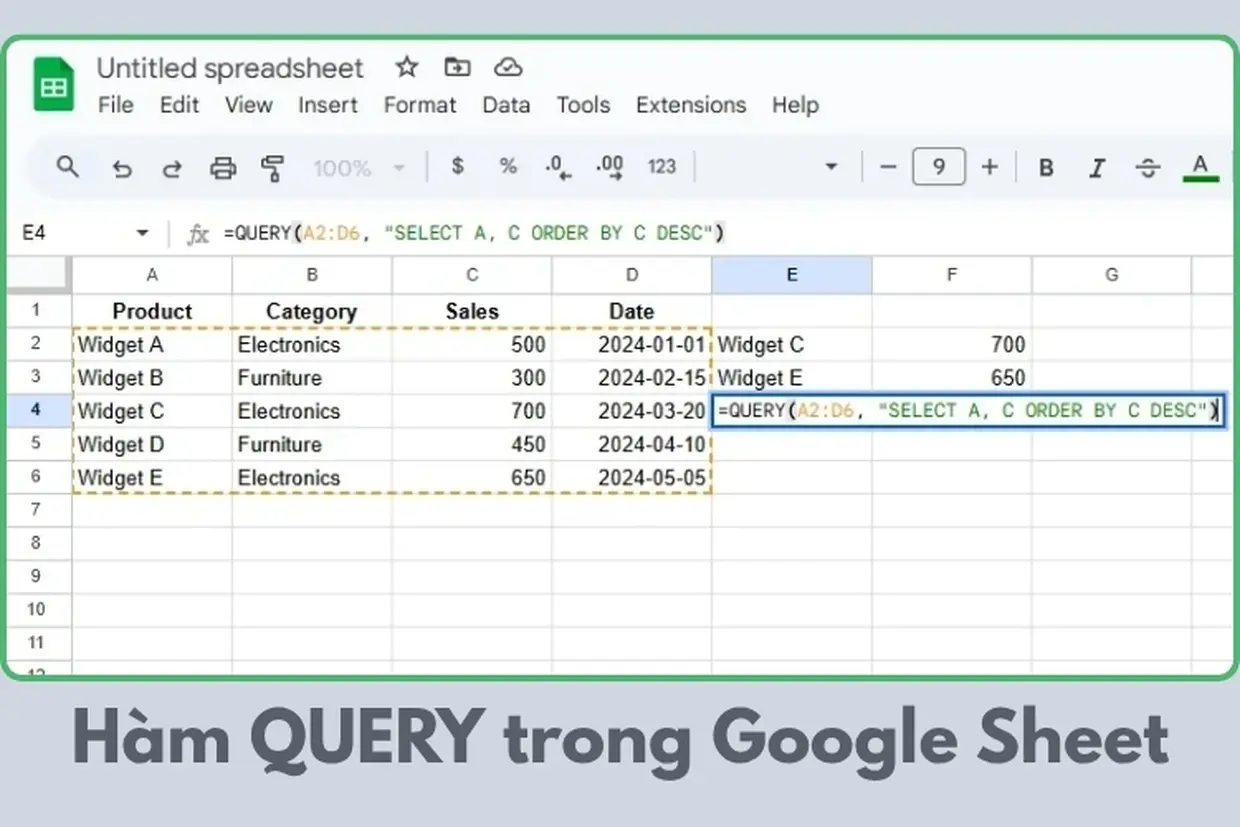Decrease font size with minus button
The height and width of the screenshot is (827, 1240).
pos(887,167)
